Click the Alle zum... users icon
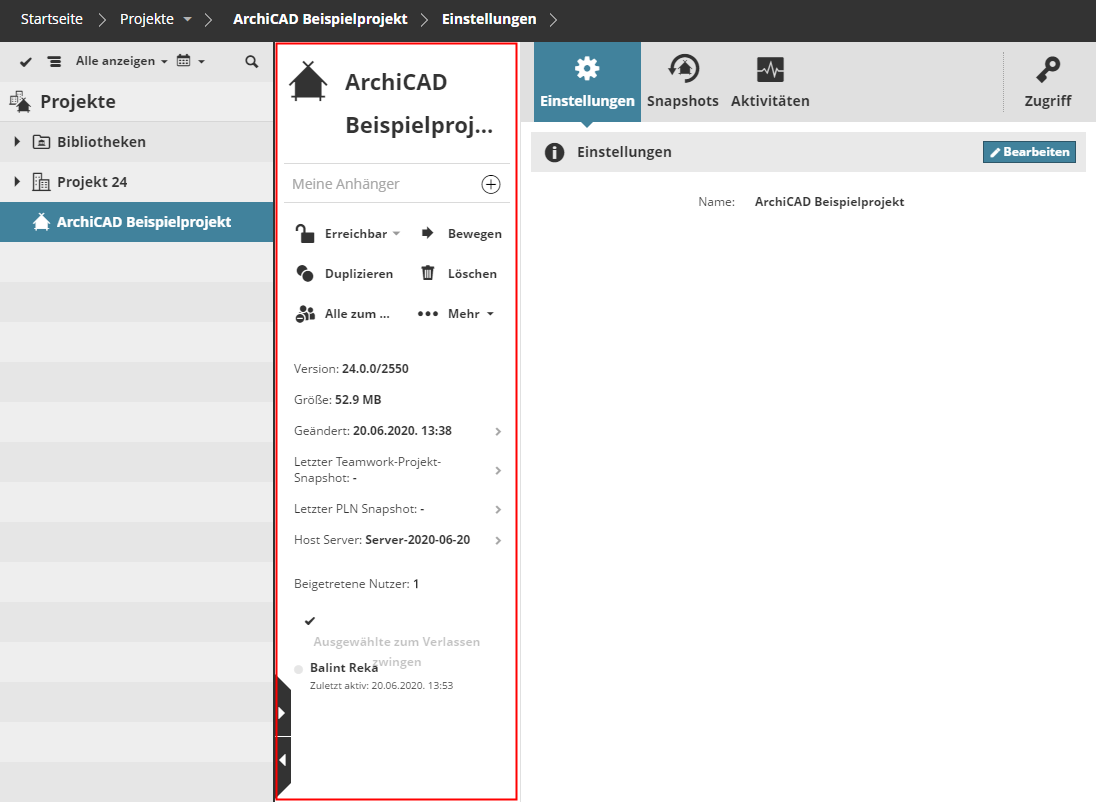Image resolution: width=1096 pixels, height=802 pixels. point(305,314)
